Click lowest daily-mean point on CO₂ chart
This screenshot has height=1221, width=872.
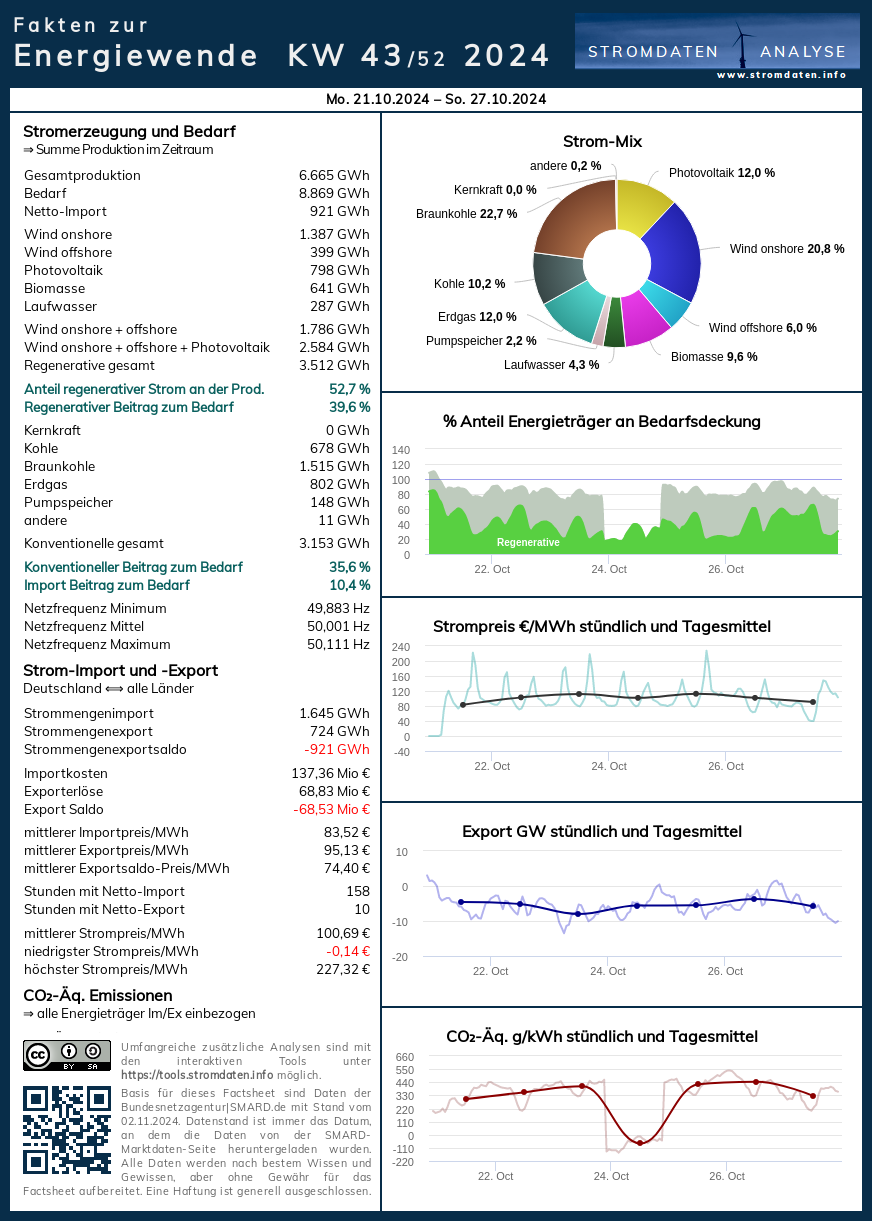click(x=640, y=1143)
